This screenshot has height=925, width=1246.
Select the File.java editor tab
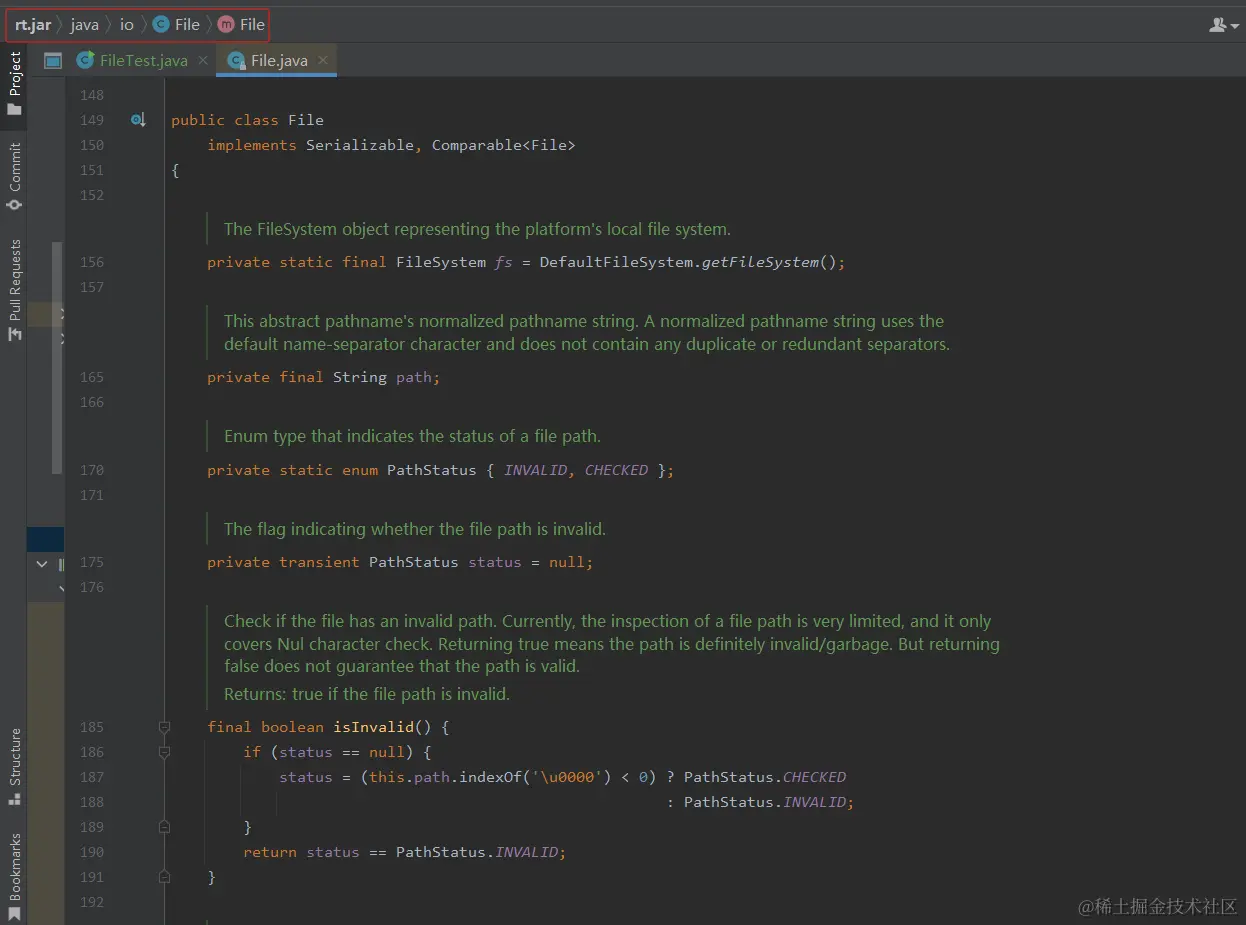click(x=278, y=61)
